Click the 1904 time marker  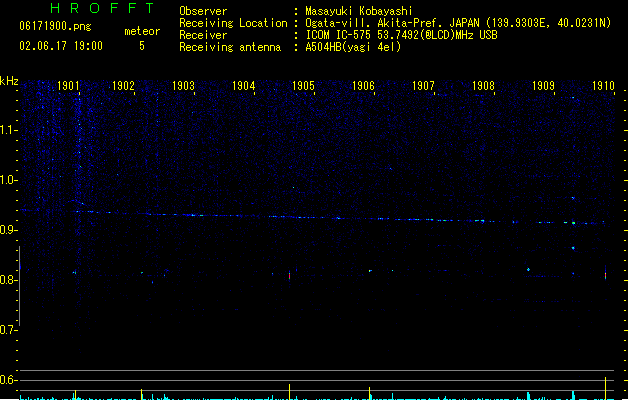pyautogui.click(x=243, y=86)
